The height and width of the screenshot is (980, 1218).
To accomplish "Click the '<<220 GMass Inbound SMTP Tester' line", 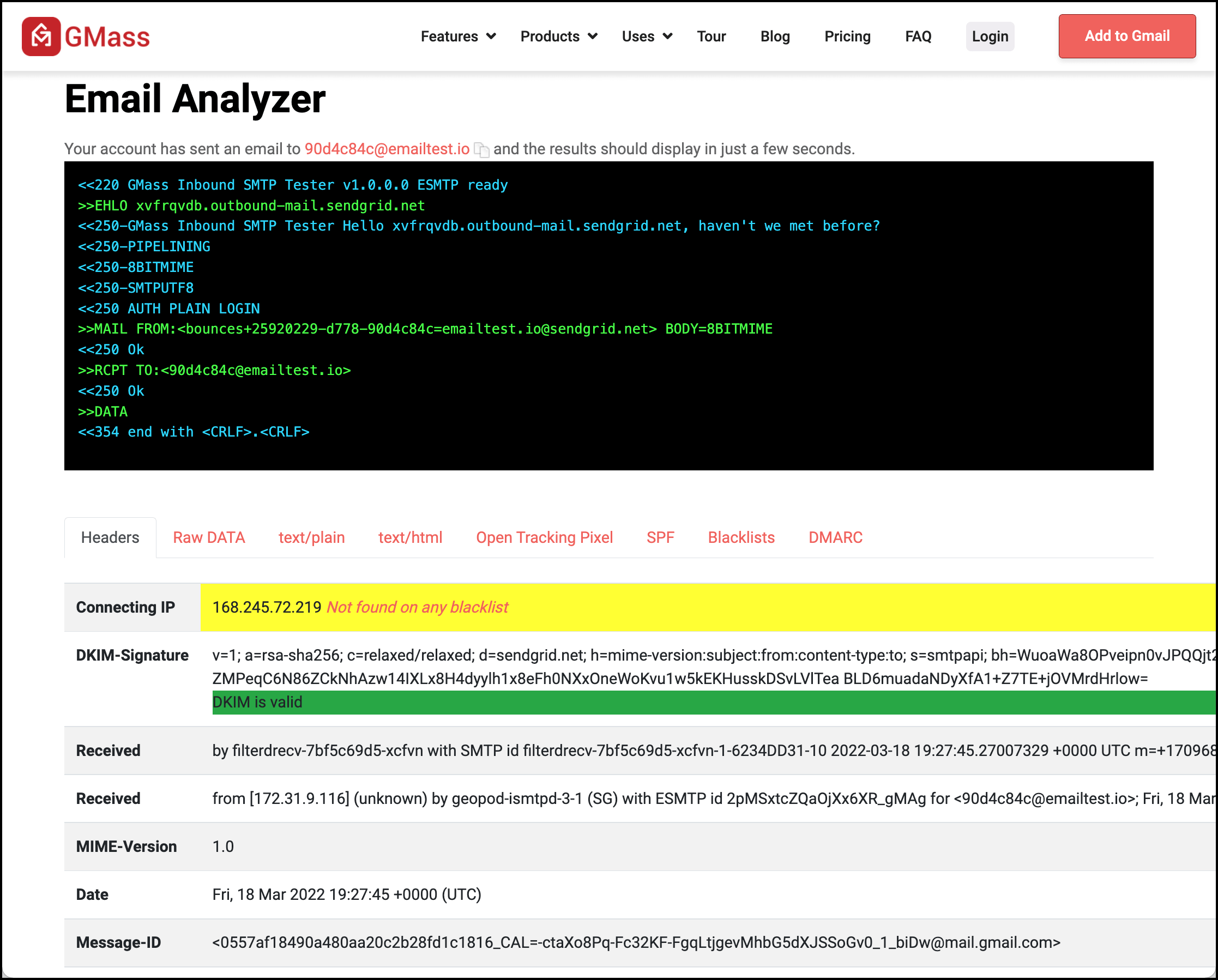I will (293, 185).
